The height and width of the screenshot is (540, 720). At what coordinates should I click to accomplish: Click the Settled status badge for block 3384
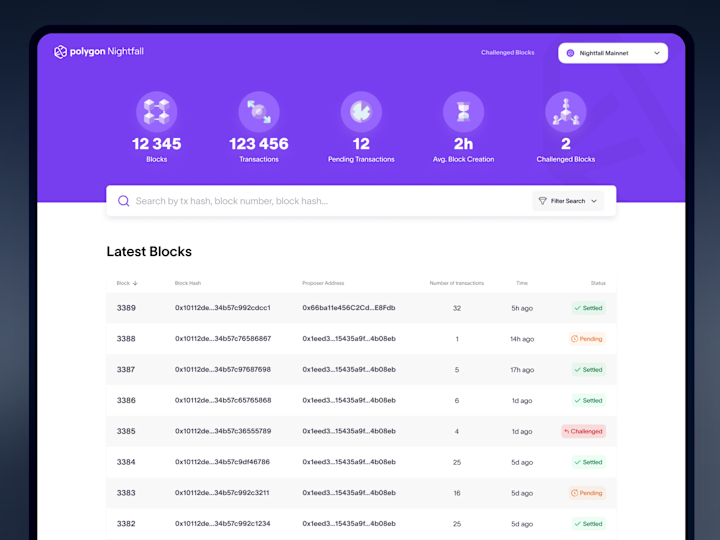coord(588,462)
